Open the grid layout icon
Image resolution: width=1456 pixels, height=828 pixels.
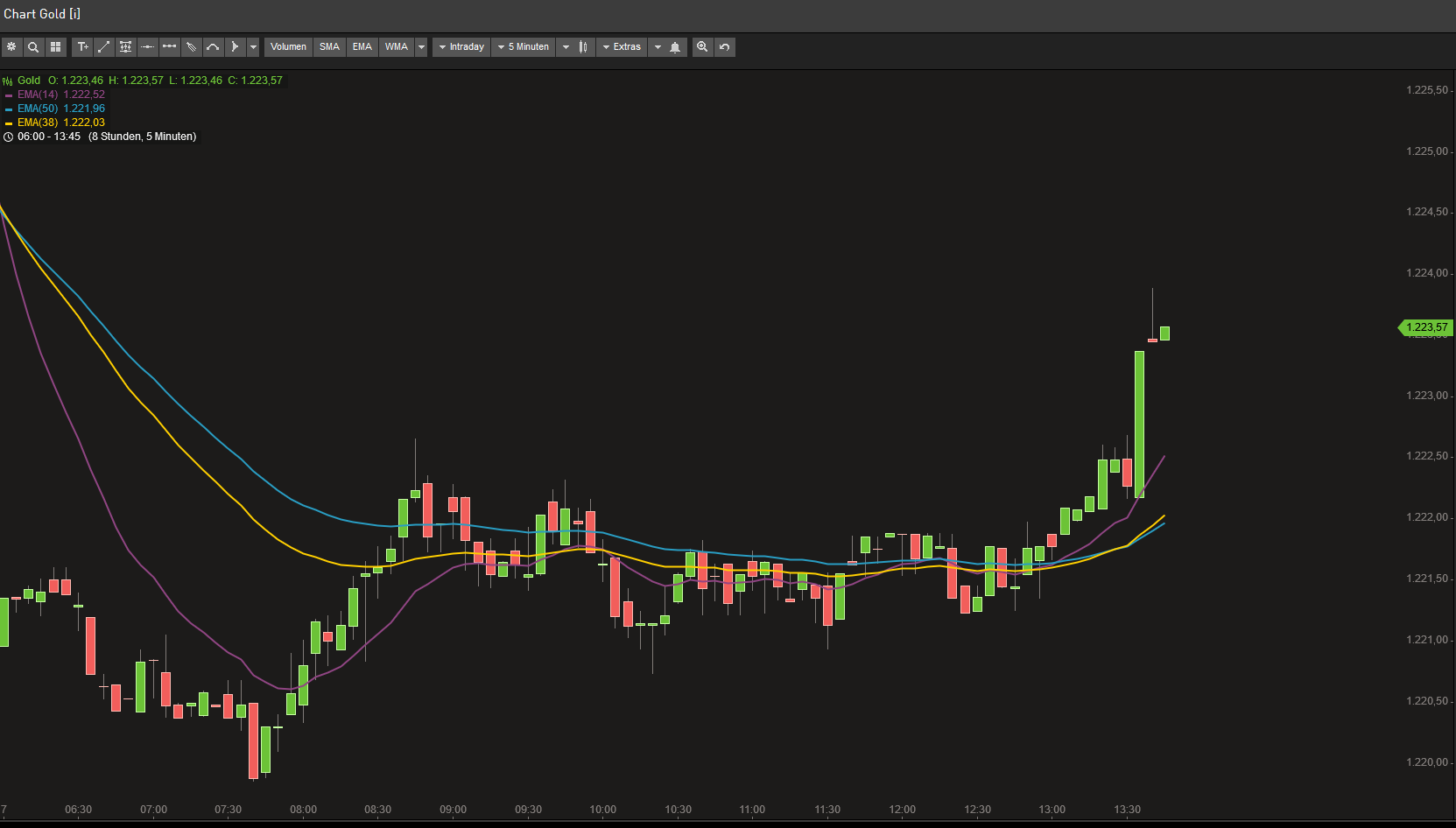point(55,47)
